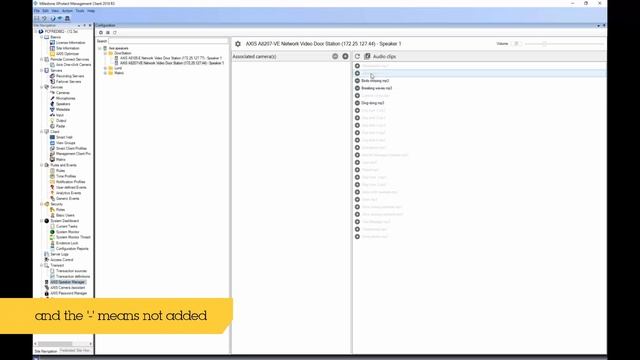
Task: Open the Tools menu
Action: point(80,11)
